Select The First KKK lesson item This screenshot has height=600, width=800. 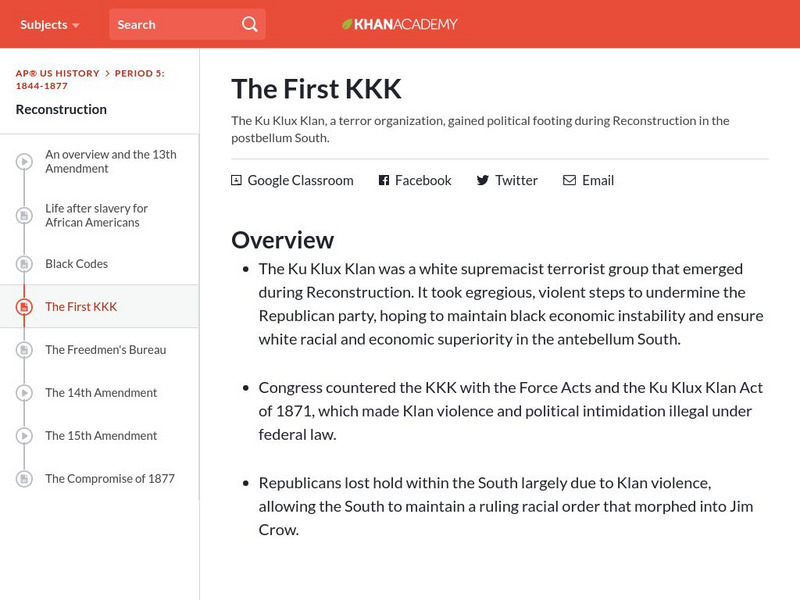click(x=81, y=307)
